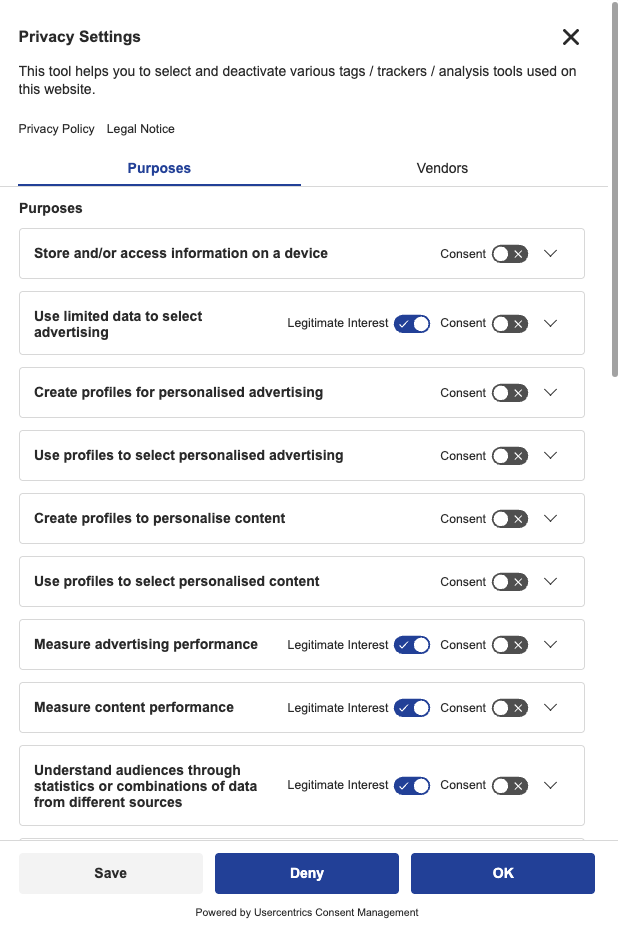
Task: Disable Legitimate Interest for limited data advertising
Action: click(x=412, y=323)
